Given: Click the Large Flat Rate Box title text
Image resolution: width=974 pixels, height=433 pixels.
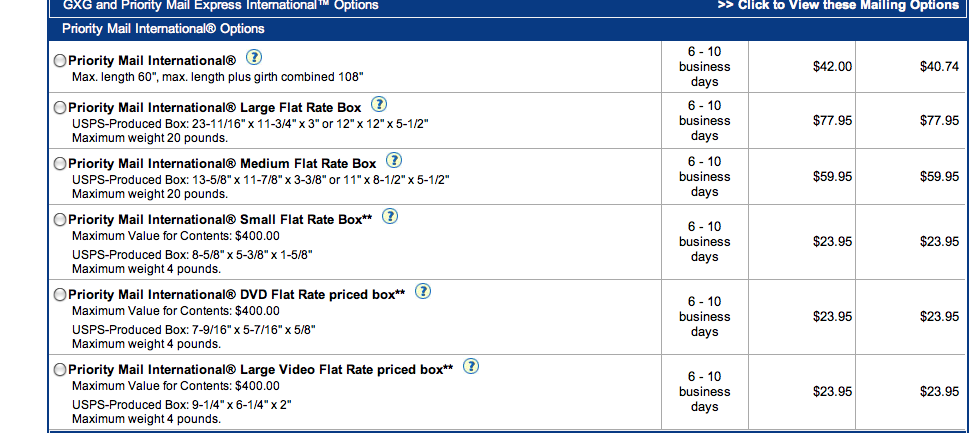Looking at the screenshot, I should coord(214,108).
